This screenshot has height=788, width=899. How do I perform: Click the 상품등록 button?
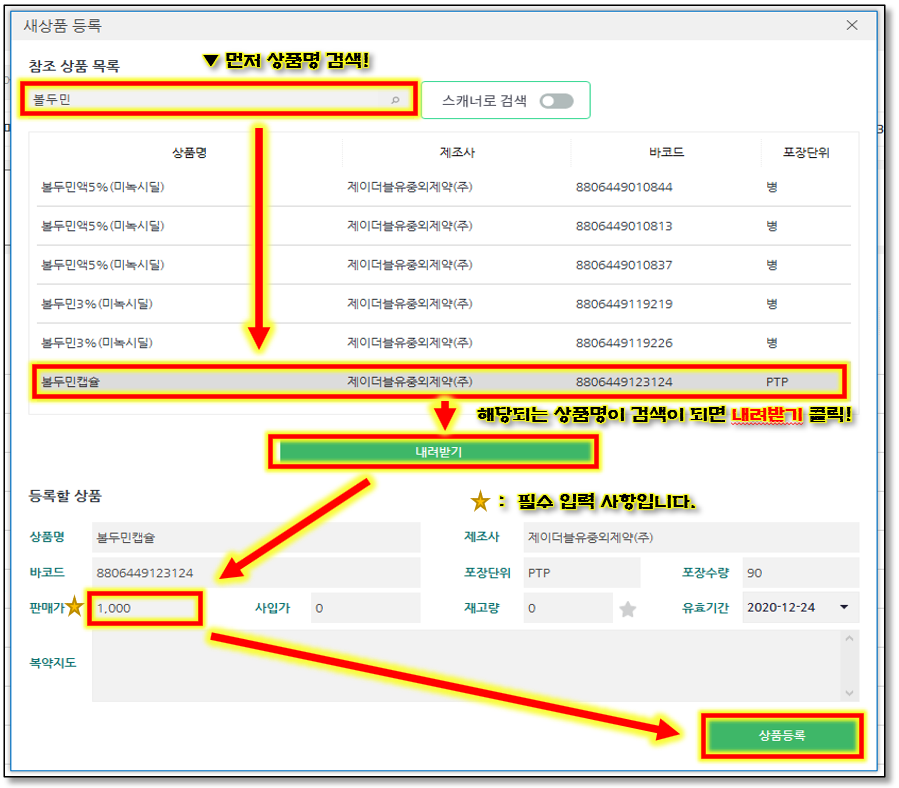pos(782,735)
